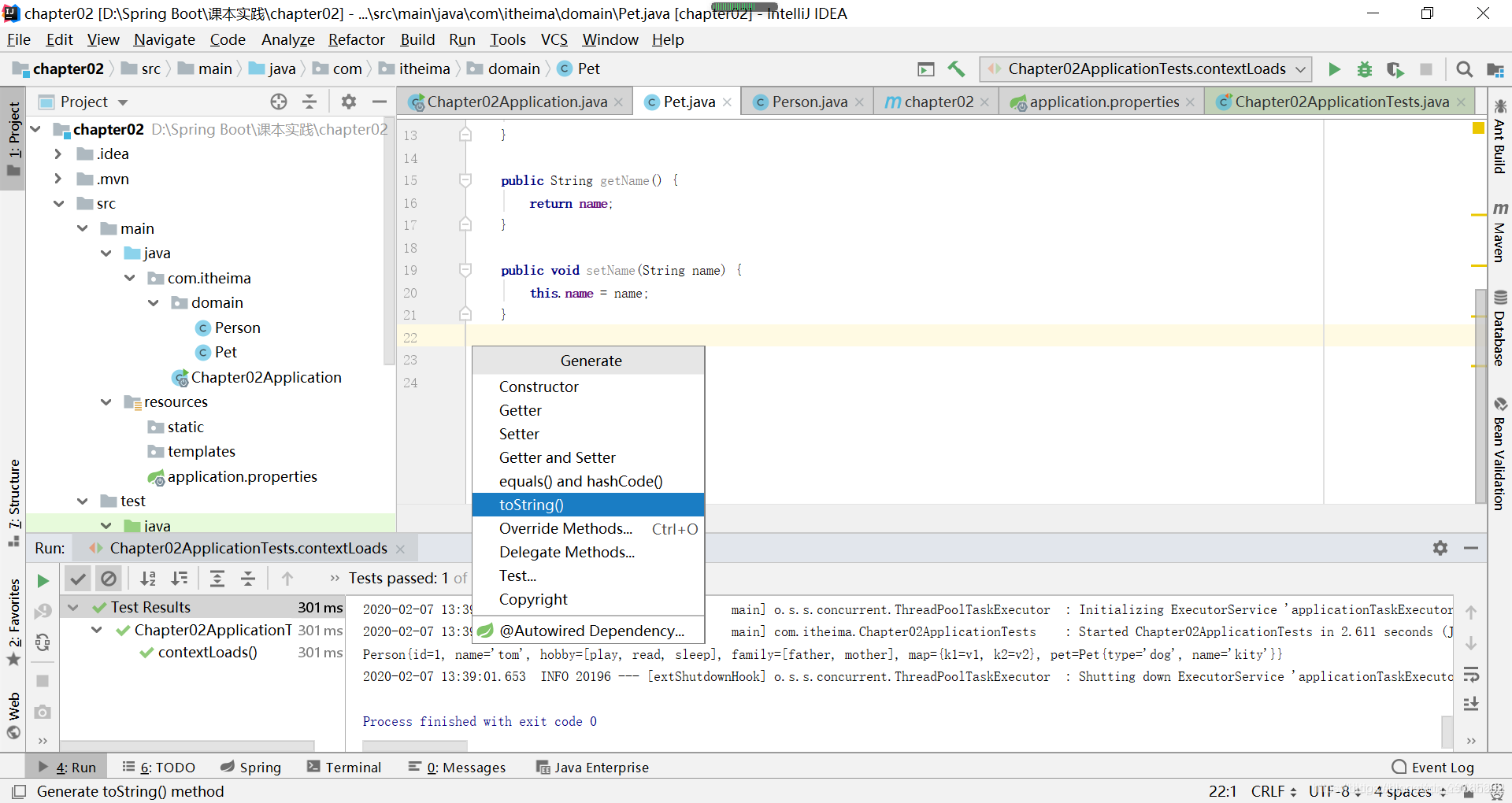Sort test results by duration
The width and height of the screenshot is (1512, 803).
(x=180, y=579)
